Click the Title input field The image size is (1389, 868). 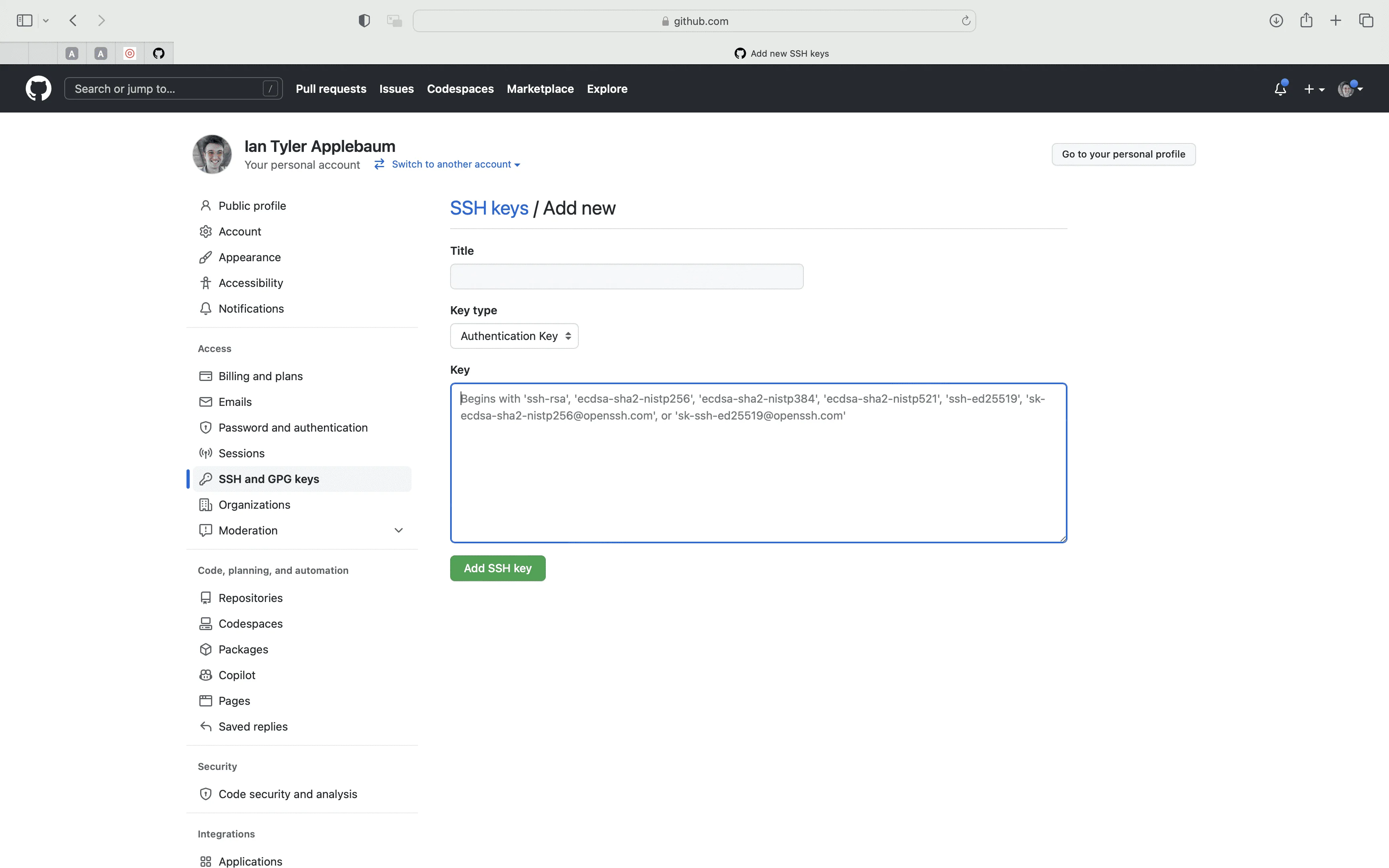pyautogui.click(x=626, y=277)
